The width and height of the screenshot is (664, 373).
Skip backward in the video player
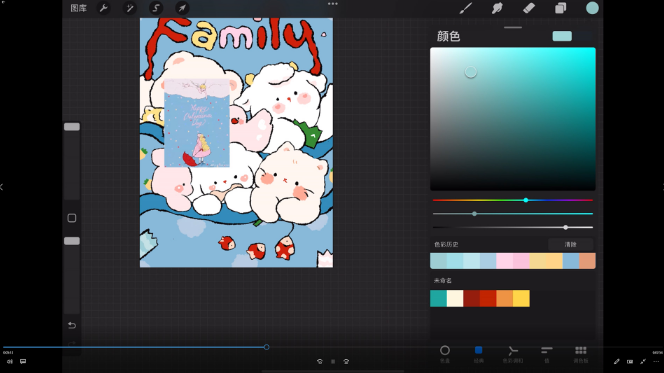pyautogui.click(x=320, y=362)
